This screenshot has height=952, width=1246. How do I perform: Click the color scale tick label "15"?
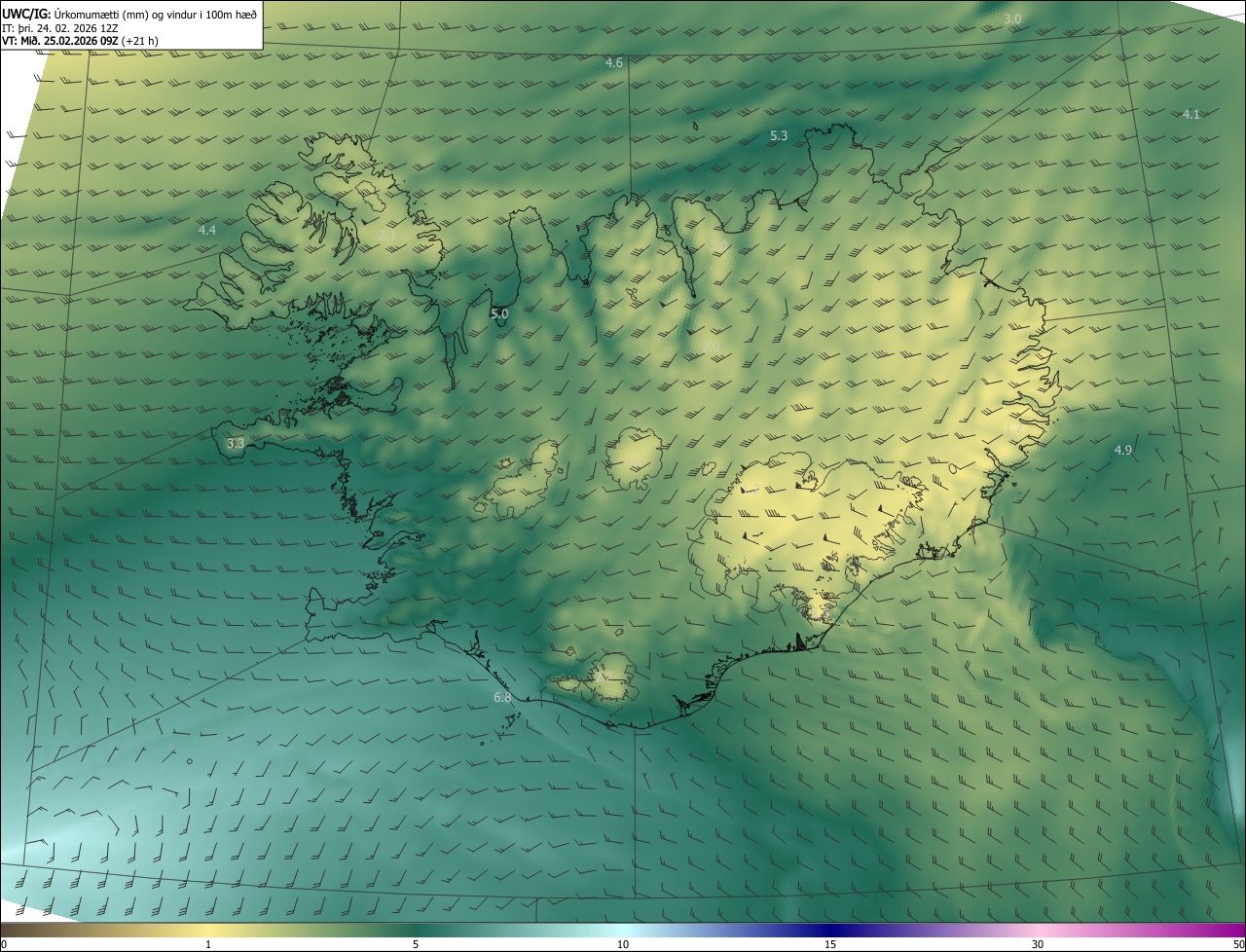(830, 944)
